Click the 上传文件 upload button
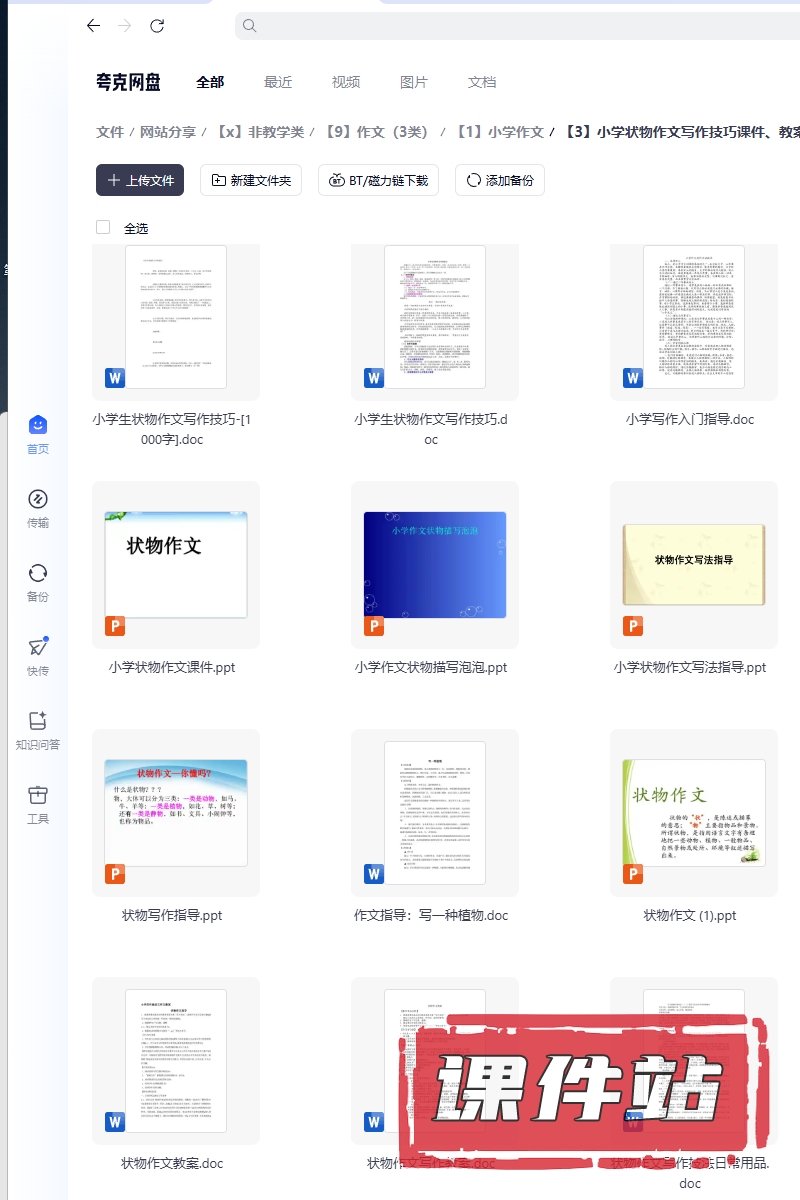Viewport: 800px width, 1200px height. [140, 180]
